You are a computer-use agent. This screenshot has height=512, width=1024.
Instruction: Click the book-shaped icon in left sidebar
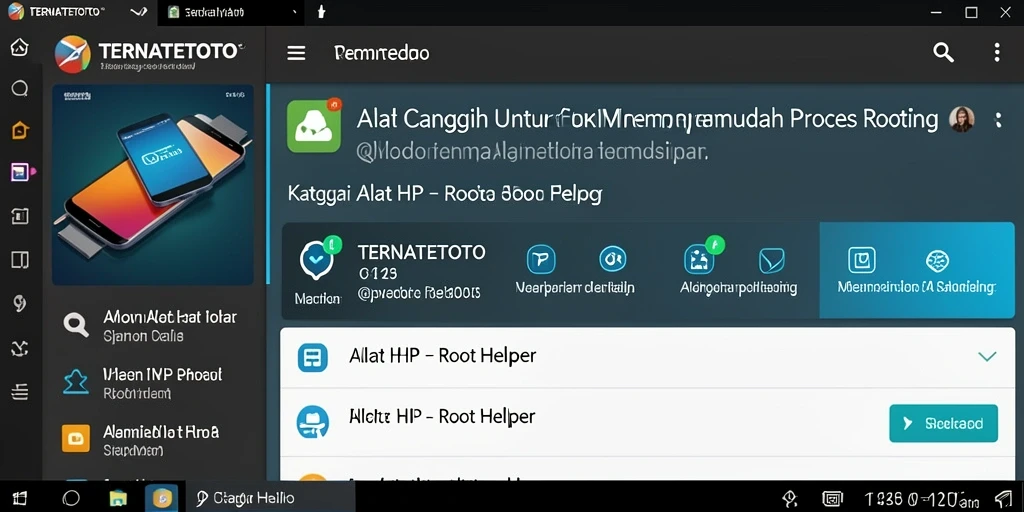click(20, 217)
